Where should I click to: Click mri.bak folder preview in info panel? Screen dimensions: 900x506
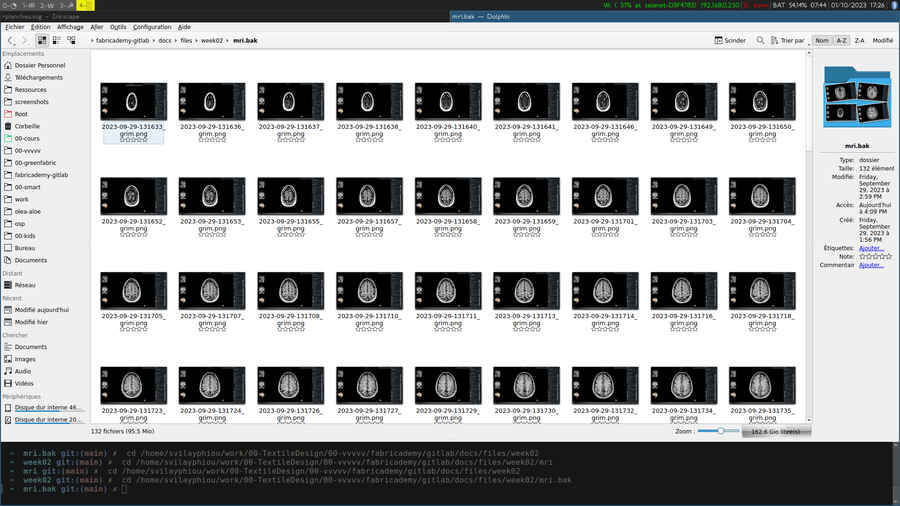pos(857,97)
